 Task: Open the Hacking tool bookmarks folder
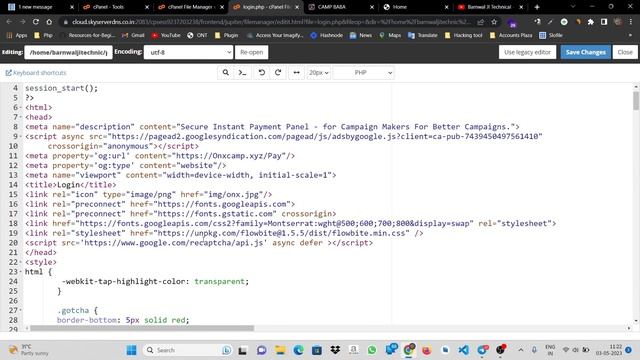click(x=464, y=36)
